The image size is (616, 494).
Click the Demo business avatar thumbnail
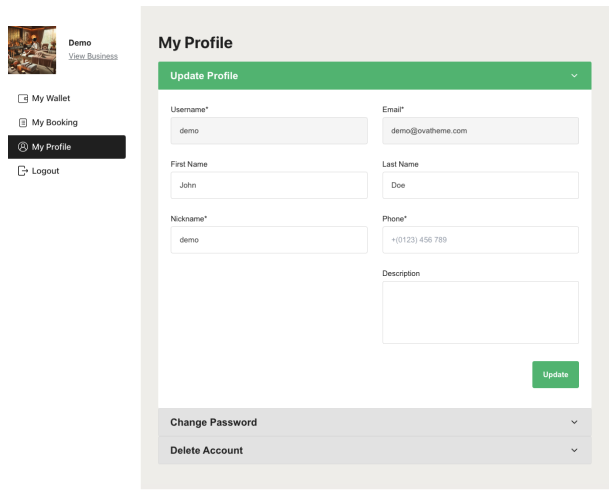pos(32,50)
